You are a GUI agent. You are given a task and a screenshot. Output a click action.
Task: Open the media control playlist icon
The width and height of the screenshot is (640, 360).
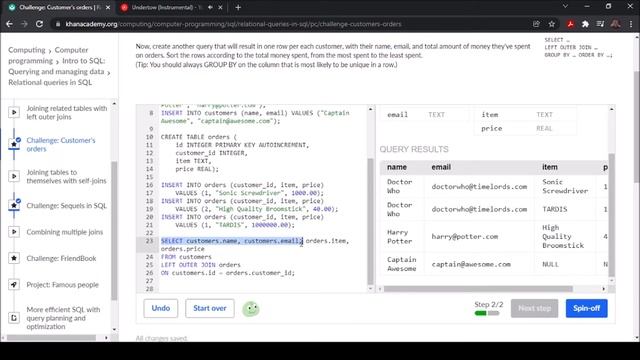pyautogui.click(x=600, y=24)
